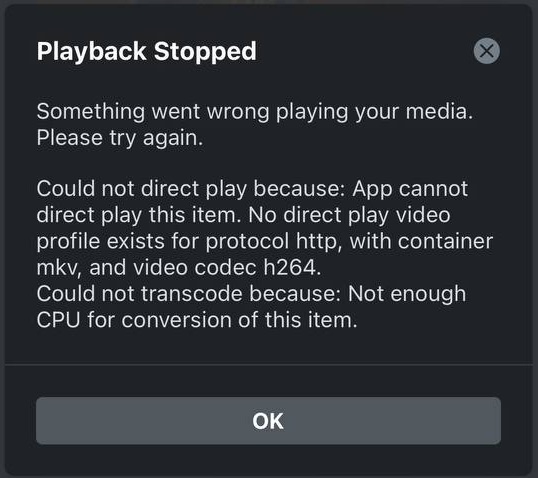The height and width of the screenshot is (478, 538).
Task: Select the 'conversion of this item' text
Action: (x=239, y=320)
